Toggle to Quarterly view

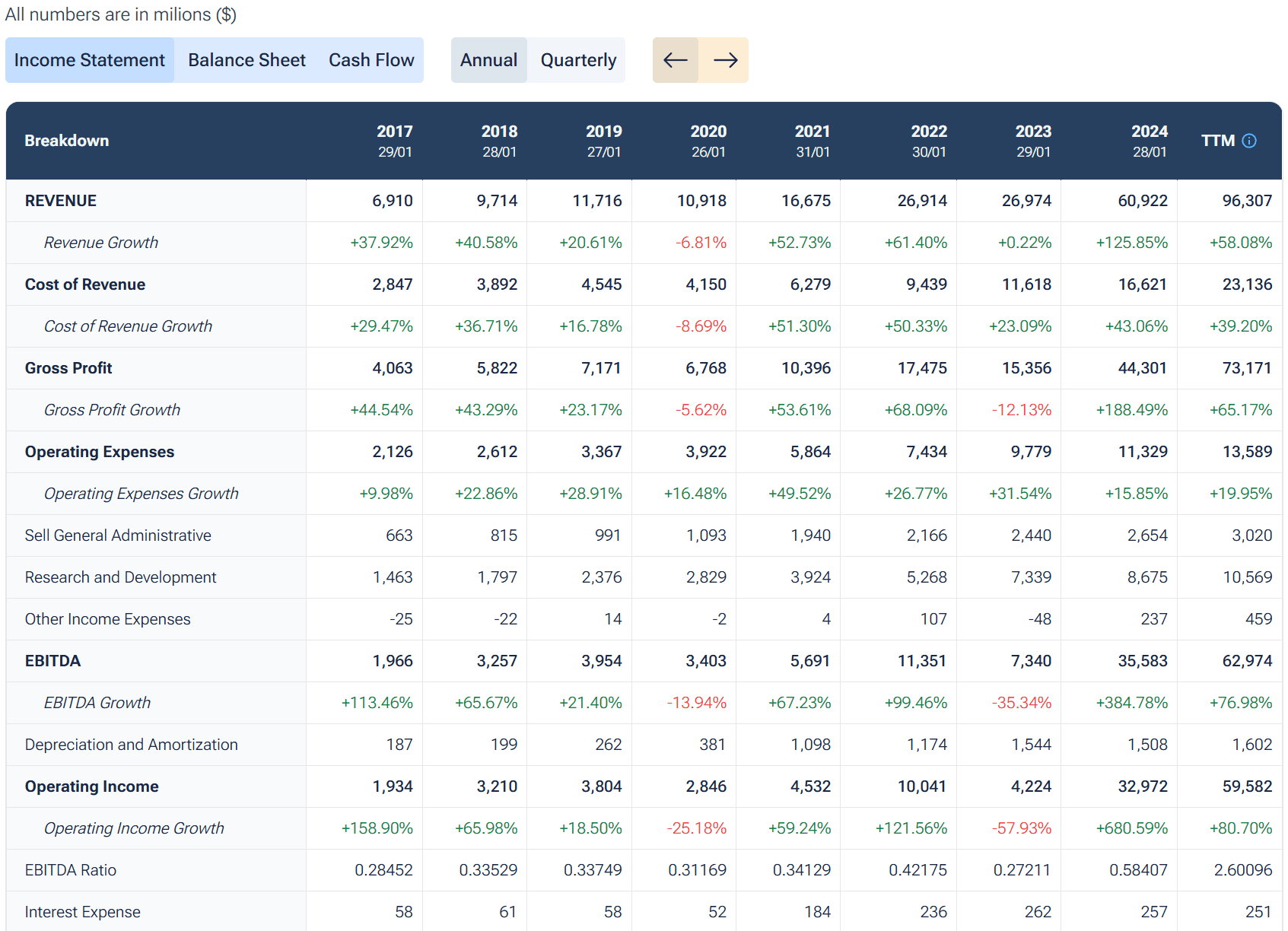(577, 60)
